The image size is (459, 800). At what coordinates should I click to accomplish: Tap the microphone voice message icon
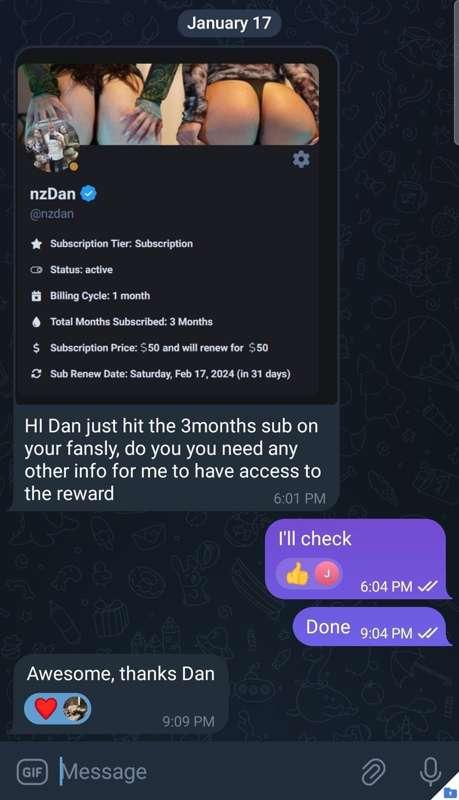click(430, 771)
